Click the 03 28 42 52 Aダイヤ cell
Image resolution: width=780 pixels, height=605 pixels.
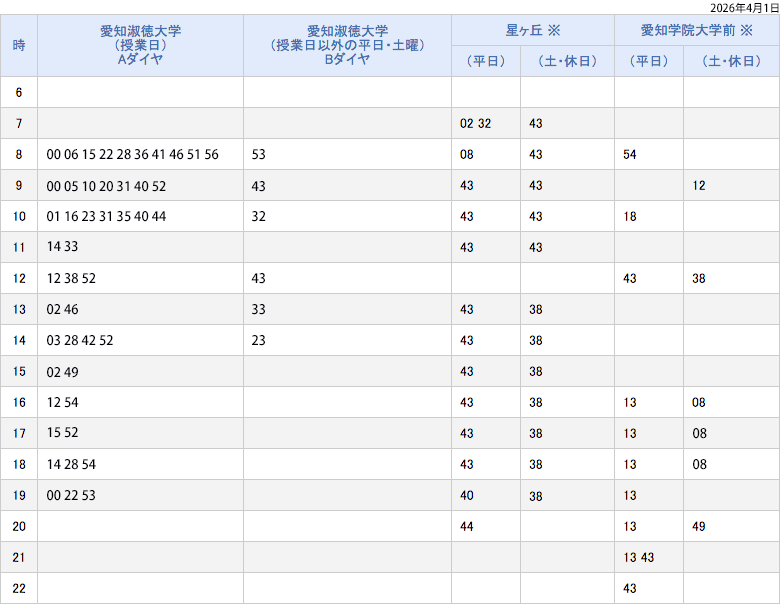point(80,341)
